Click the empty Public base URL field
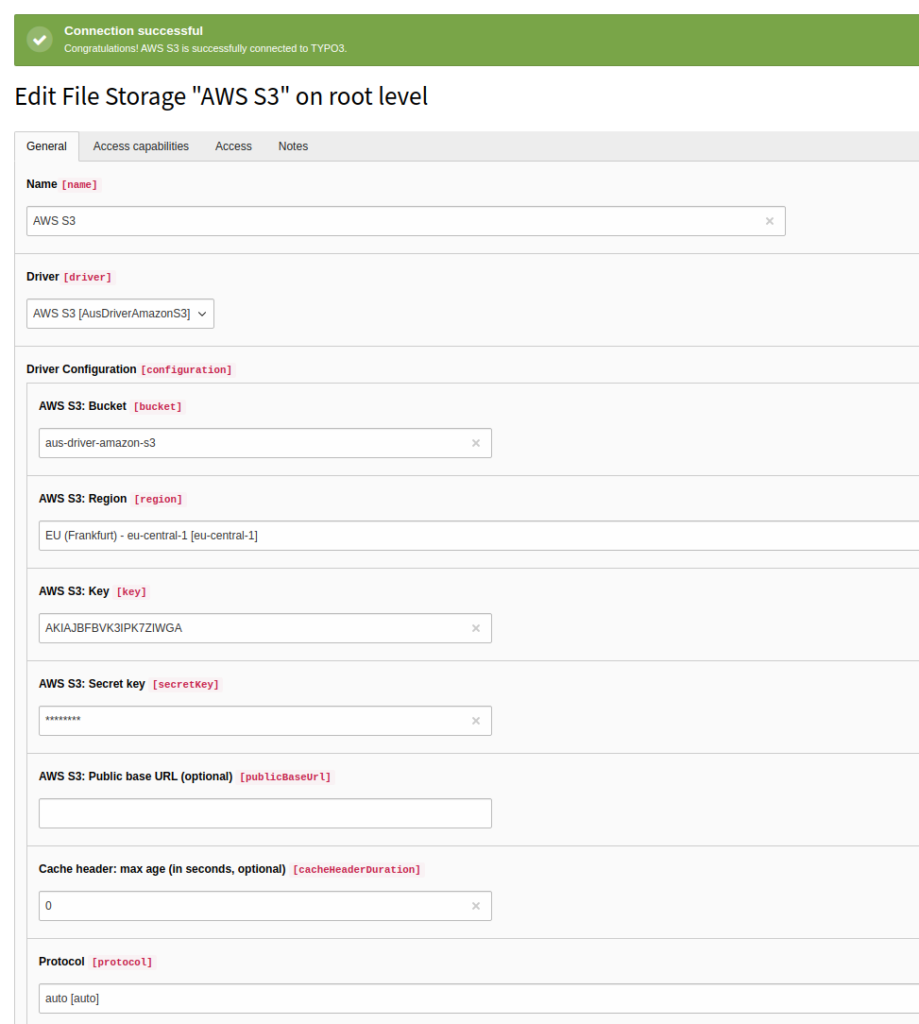 [x=265, y=813]
